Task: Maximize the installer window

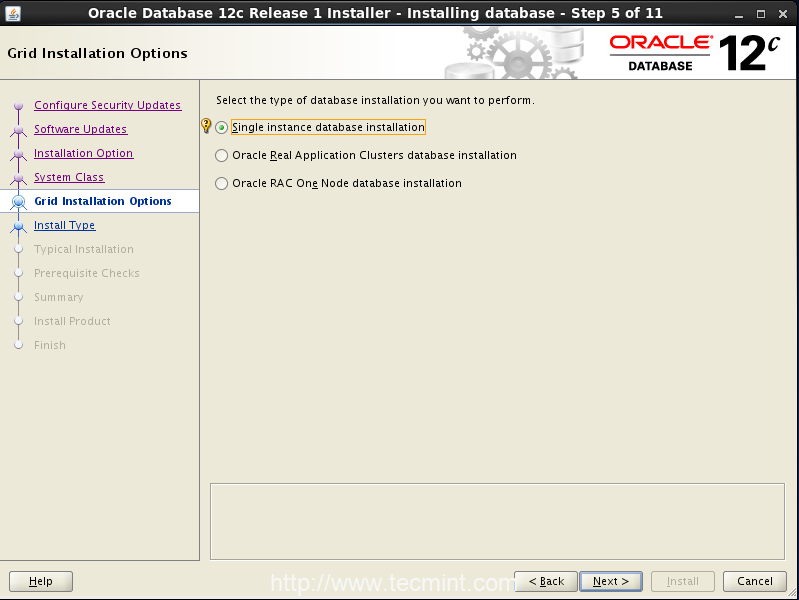Action: coord(761,14)
